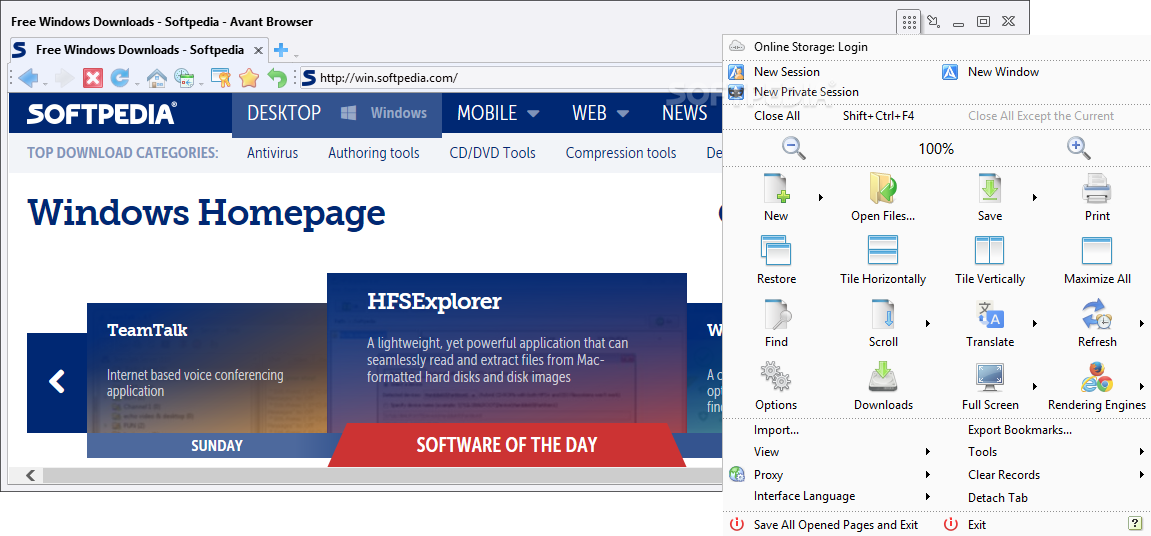This screenshot has height=536, width=1151.
Task: Click the menu help question mark
Action: pyautogui.click(x=1134, y=524)
